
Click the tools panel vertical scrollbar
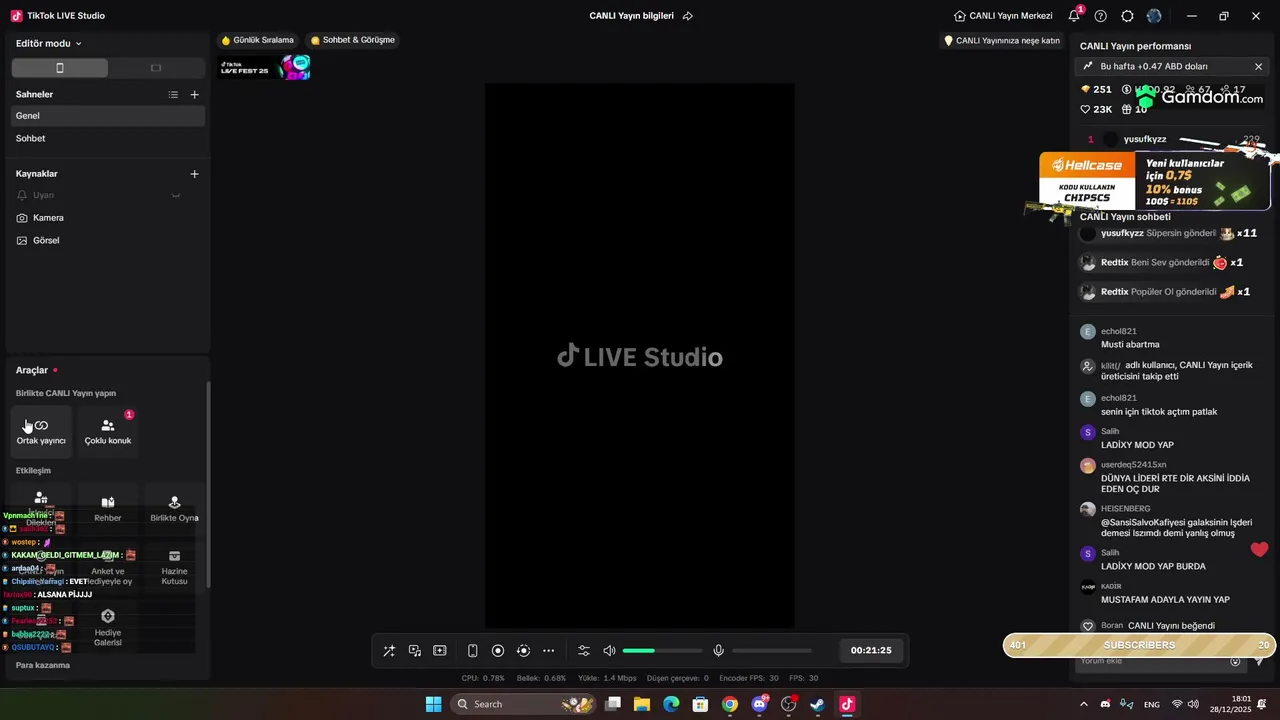pyautogui.click(x=208, y=485)
